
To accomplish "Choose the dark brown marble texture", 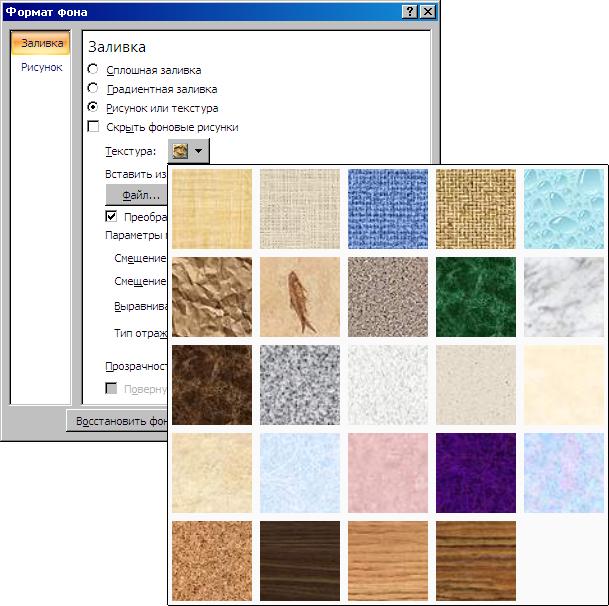I will (212, 385).
